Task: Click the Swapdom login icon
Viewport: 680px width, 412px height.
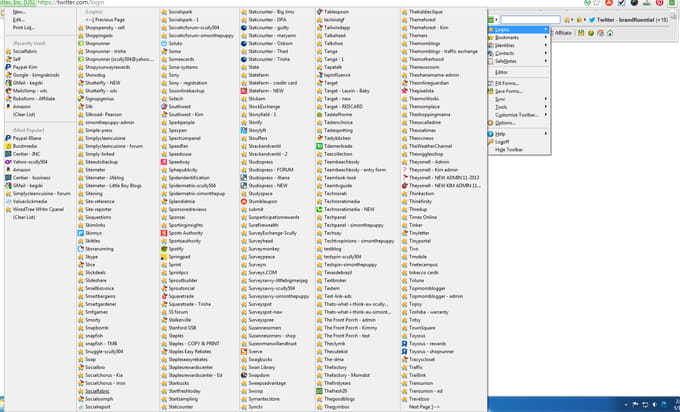Action: (244, 375)
